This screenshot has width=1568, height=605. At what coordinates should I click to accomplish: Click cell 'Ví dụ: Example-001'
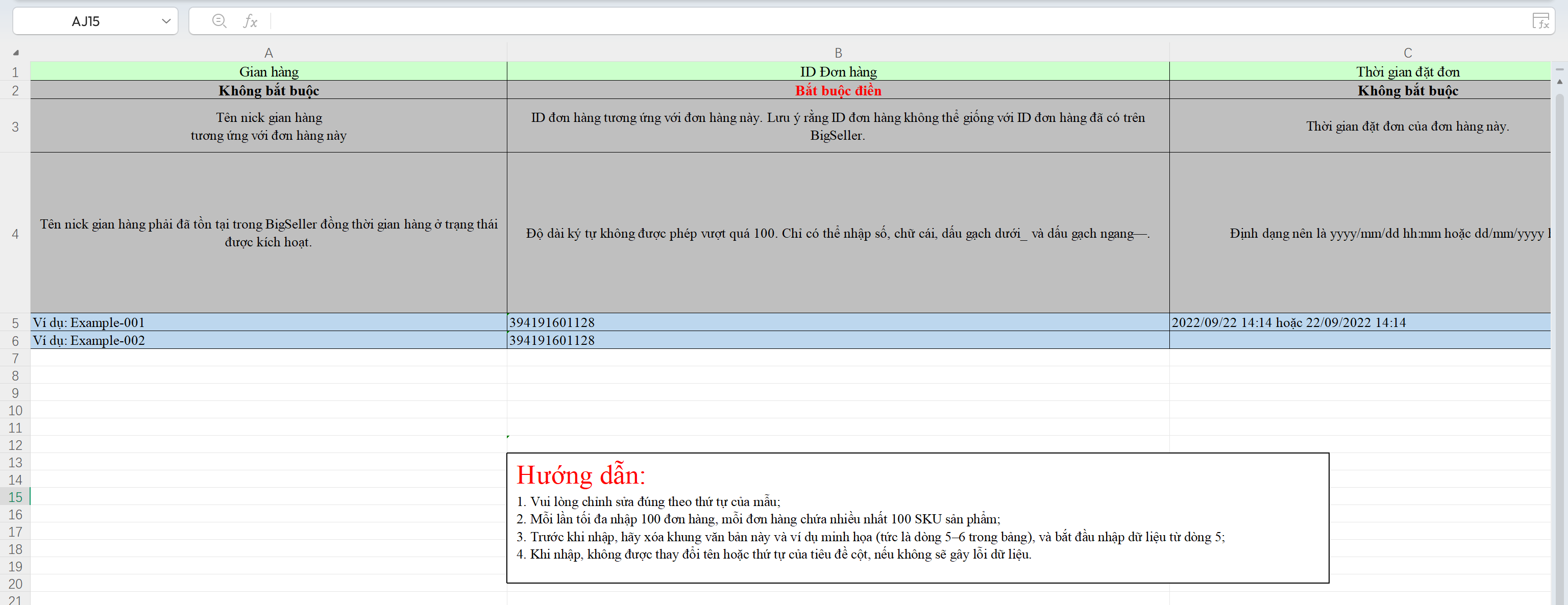[x=268, y=322]
